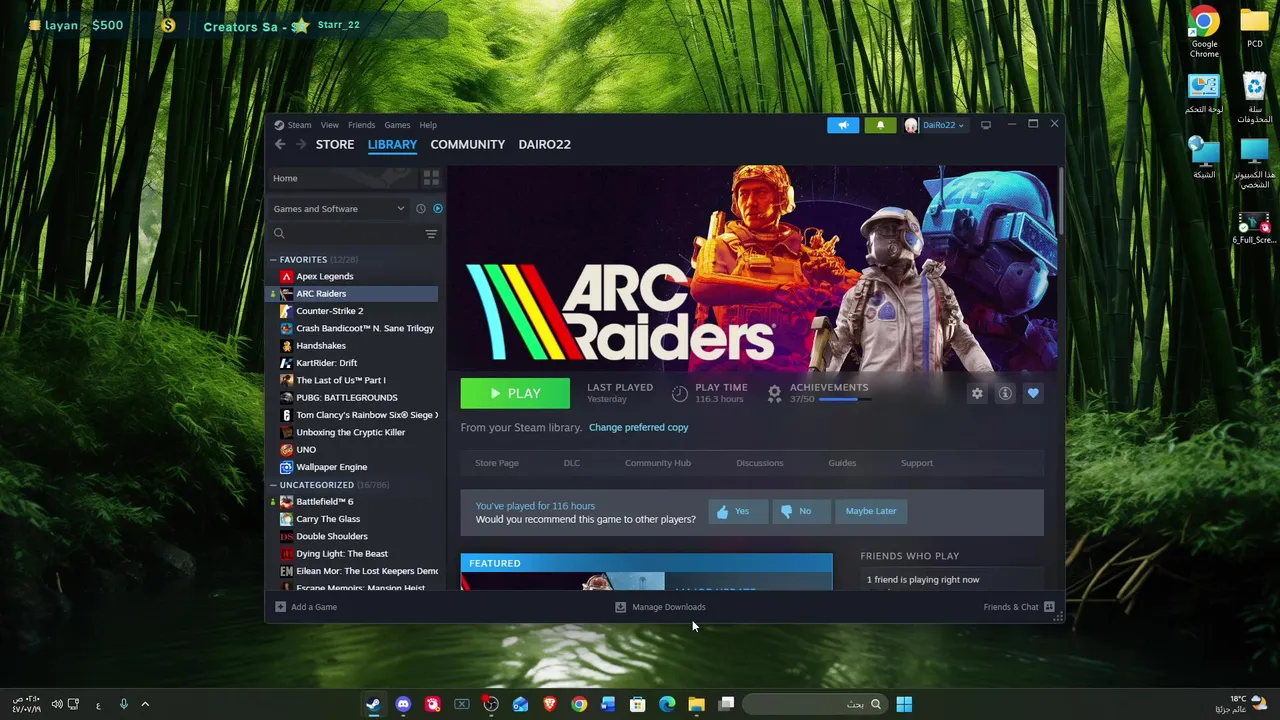
Task: Open the View menu
Action: click(329, 125)
